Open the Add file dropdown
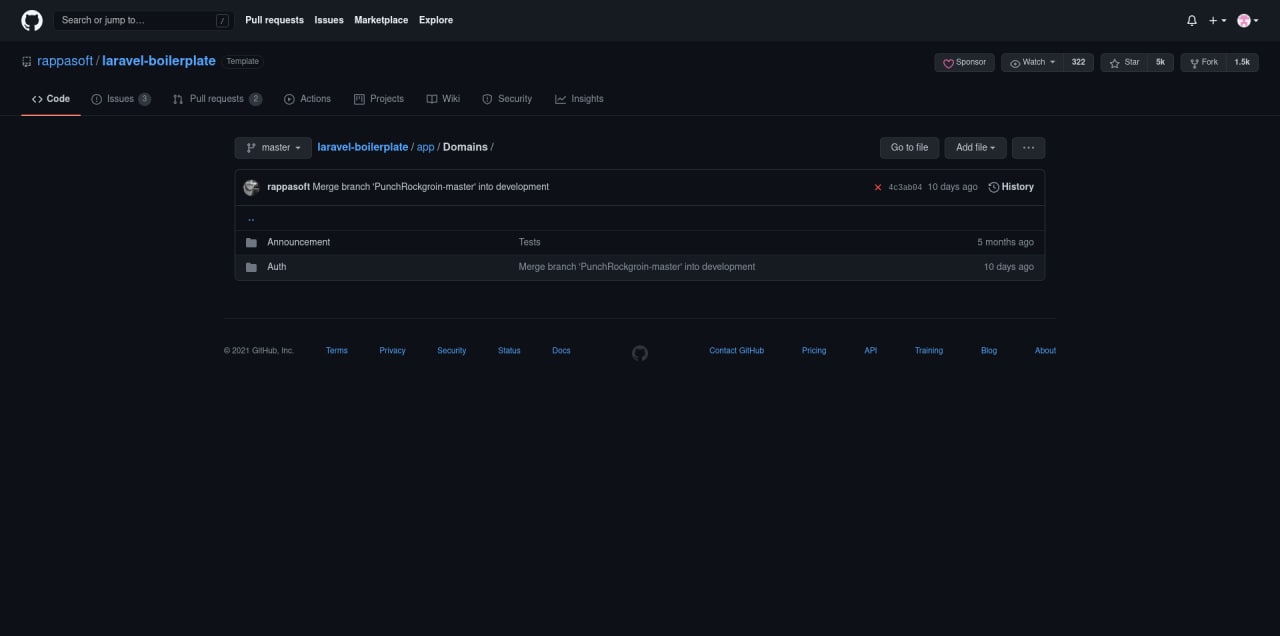1280x636 pixels. (x=975, y=147)
